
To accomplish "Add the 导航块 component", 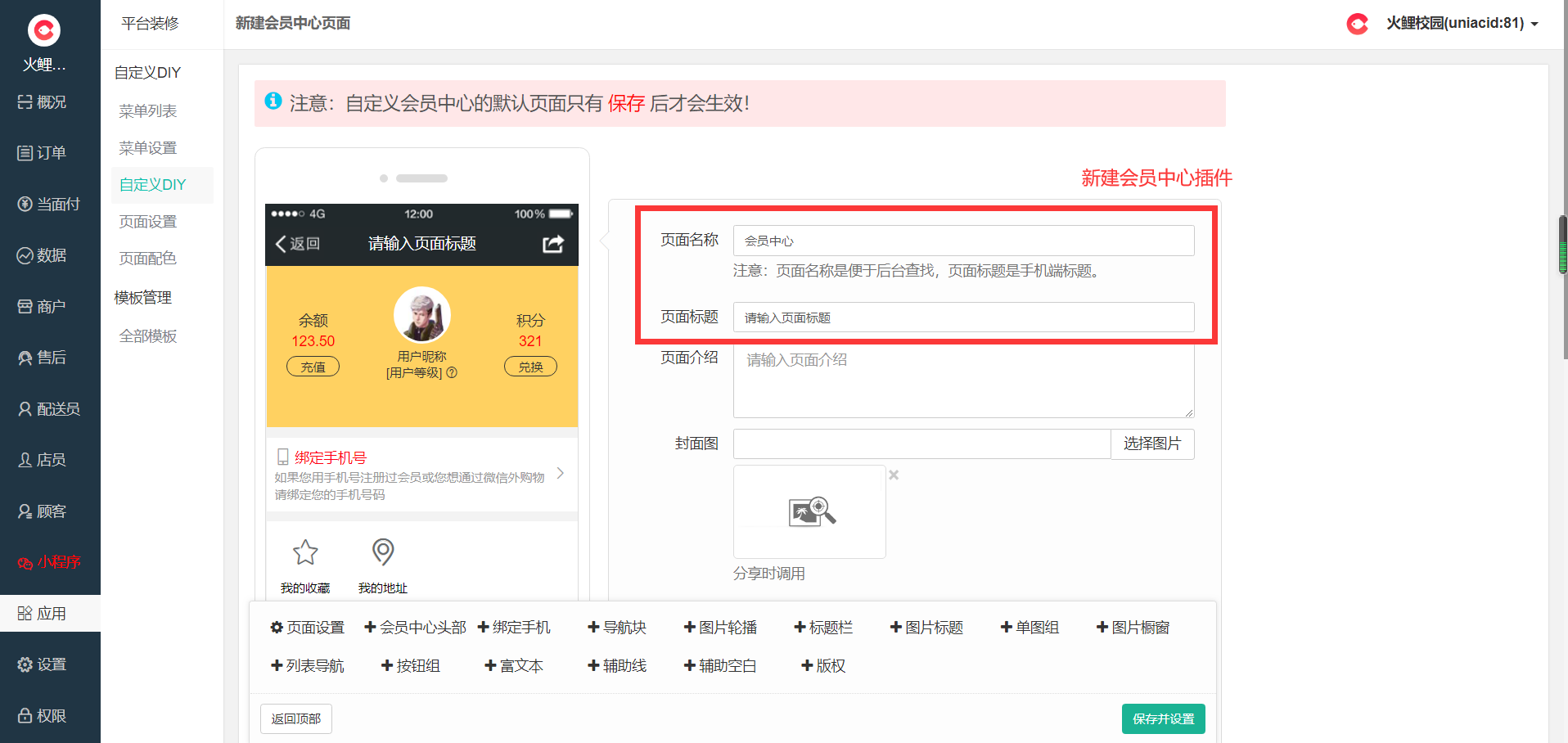I will pos(617,628).
